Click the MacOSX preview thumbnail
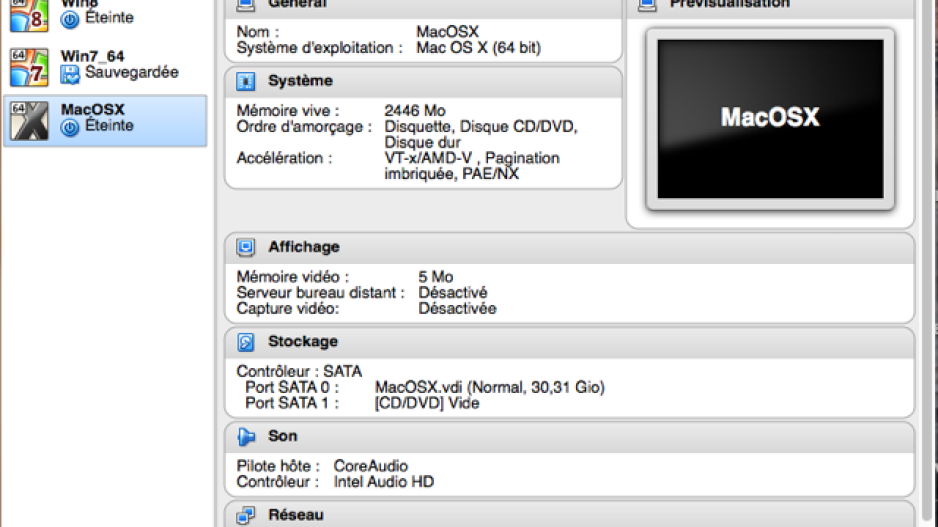Viewport: 938px width, 527px height. click(x=770, y=119)
